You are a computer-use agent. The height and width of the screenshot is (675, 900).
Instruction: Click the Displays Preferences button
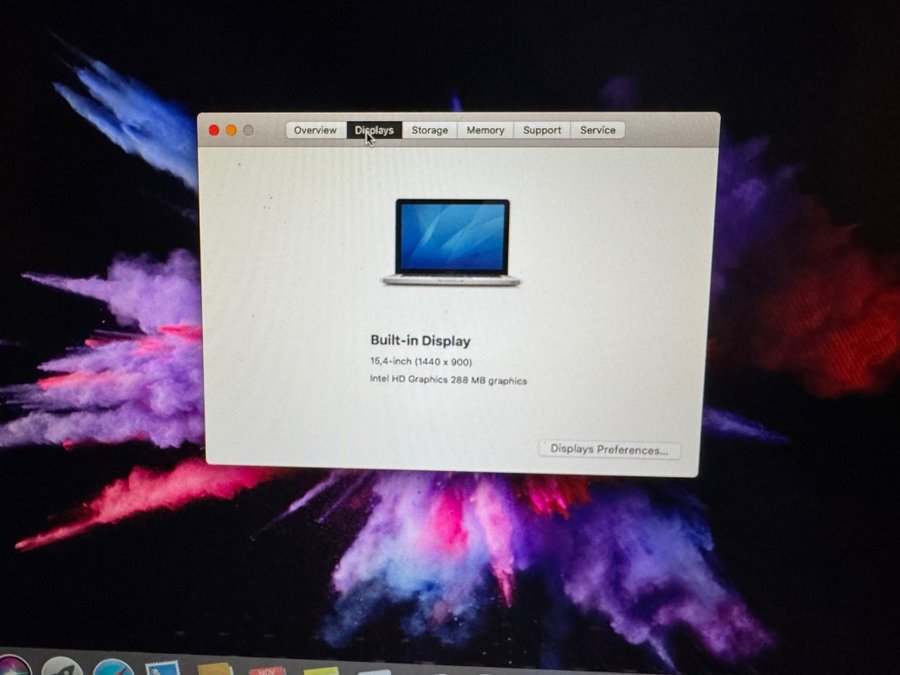point(609,450)
